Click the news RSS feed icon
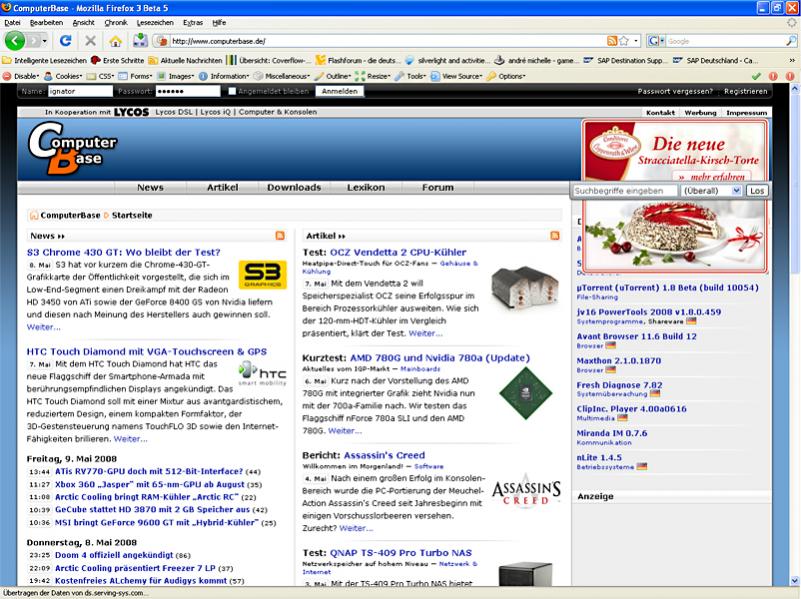801x599 pixels. pyautogui.click(x=280, y=235)
